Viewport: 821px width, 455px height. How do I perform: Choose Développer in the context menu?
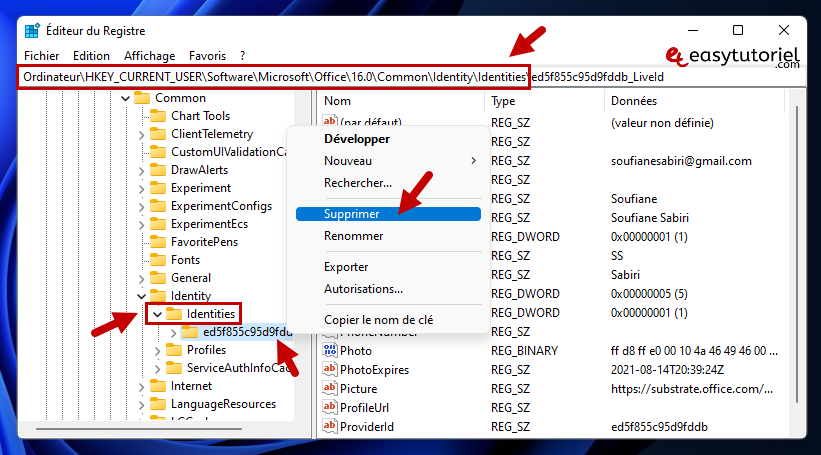(388, 139)
